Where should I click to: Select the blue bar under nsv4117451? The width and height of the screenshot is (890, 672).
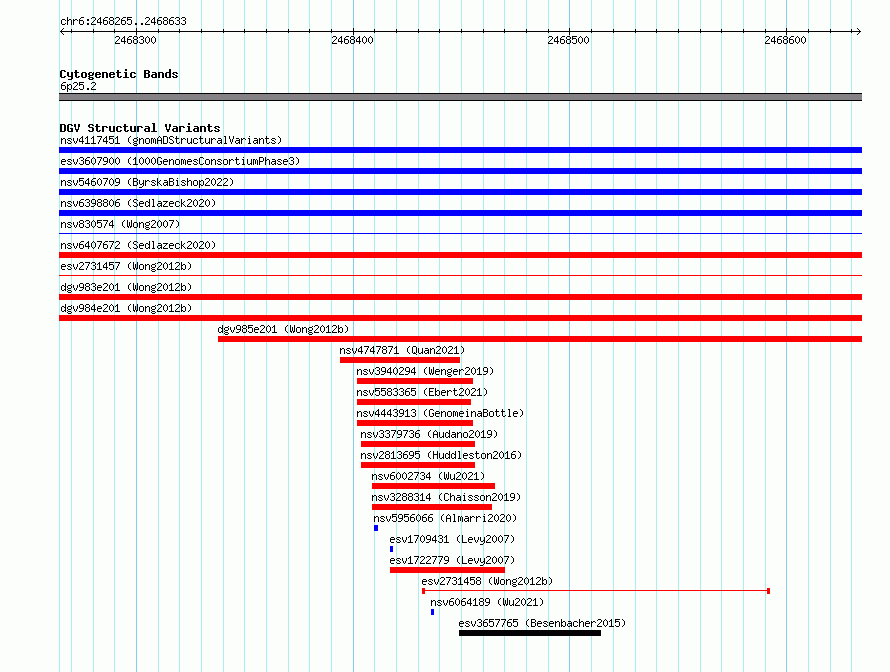coord(460,150)
